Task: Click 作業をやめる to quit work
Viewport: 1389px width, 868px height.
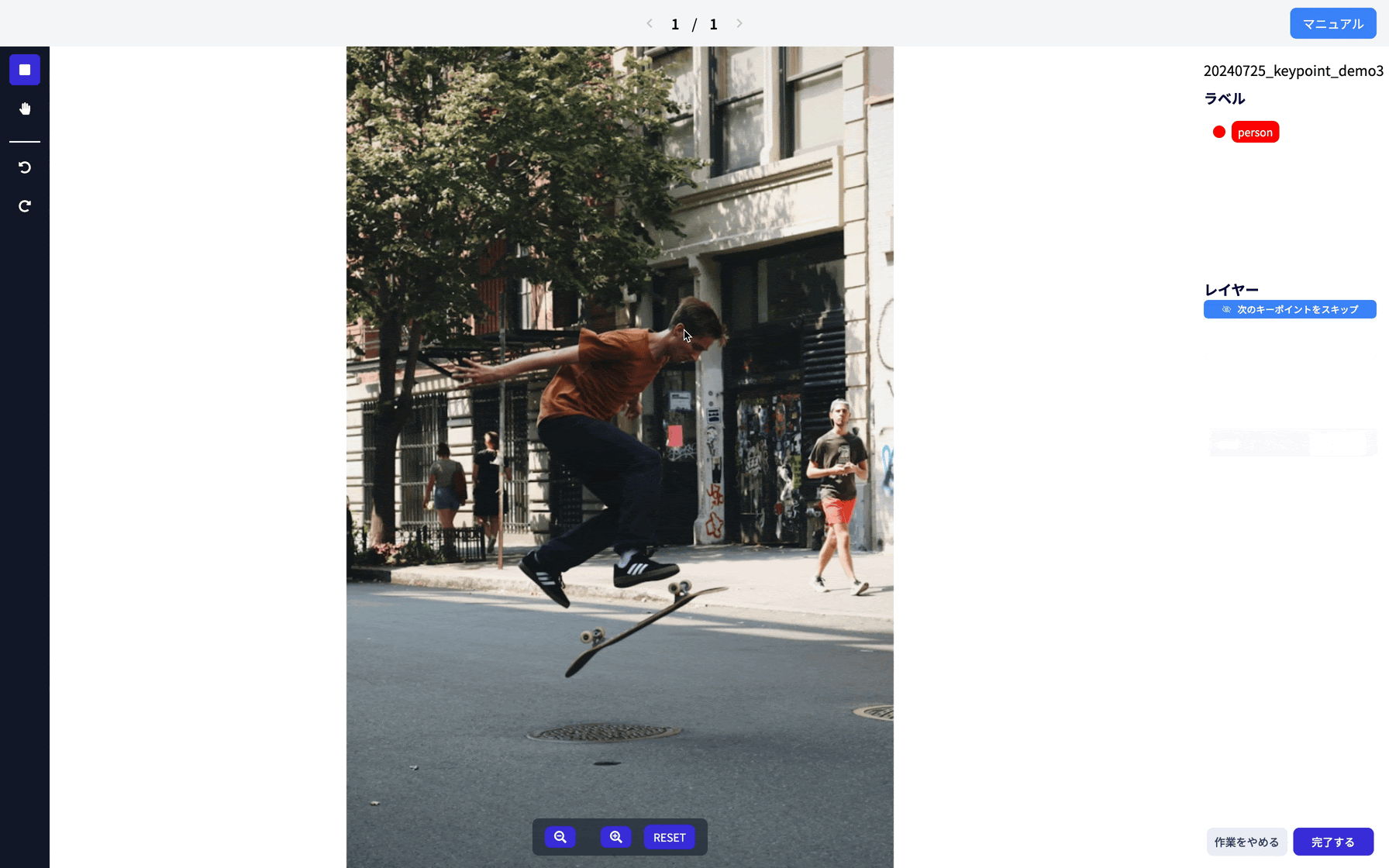Action: click(x=1246, y=842)
